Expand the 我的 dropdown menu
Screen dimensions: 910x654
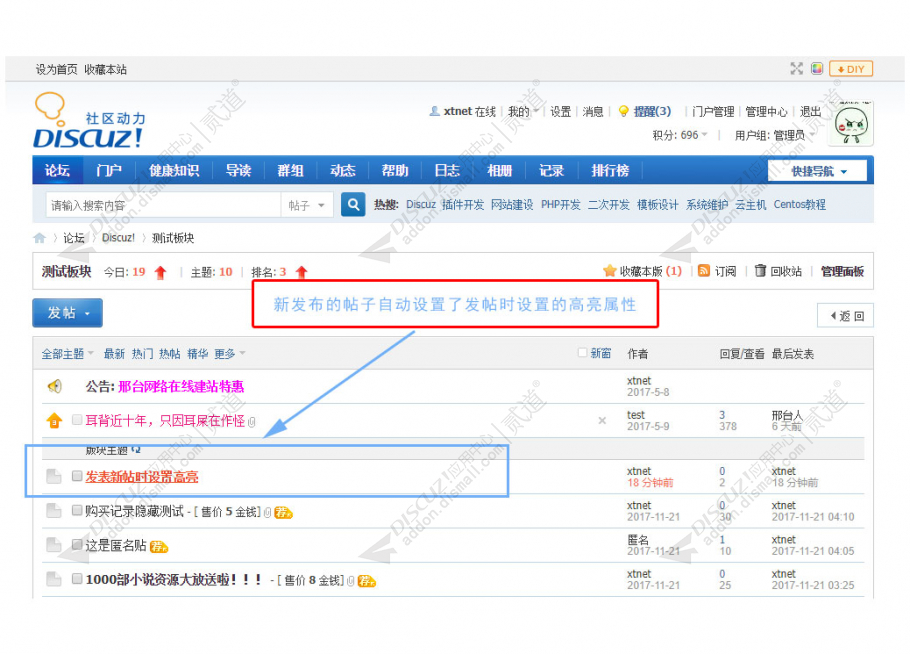click(x=524, y=111)
